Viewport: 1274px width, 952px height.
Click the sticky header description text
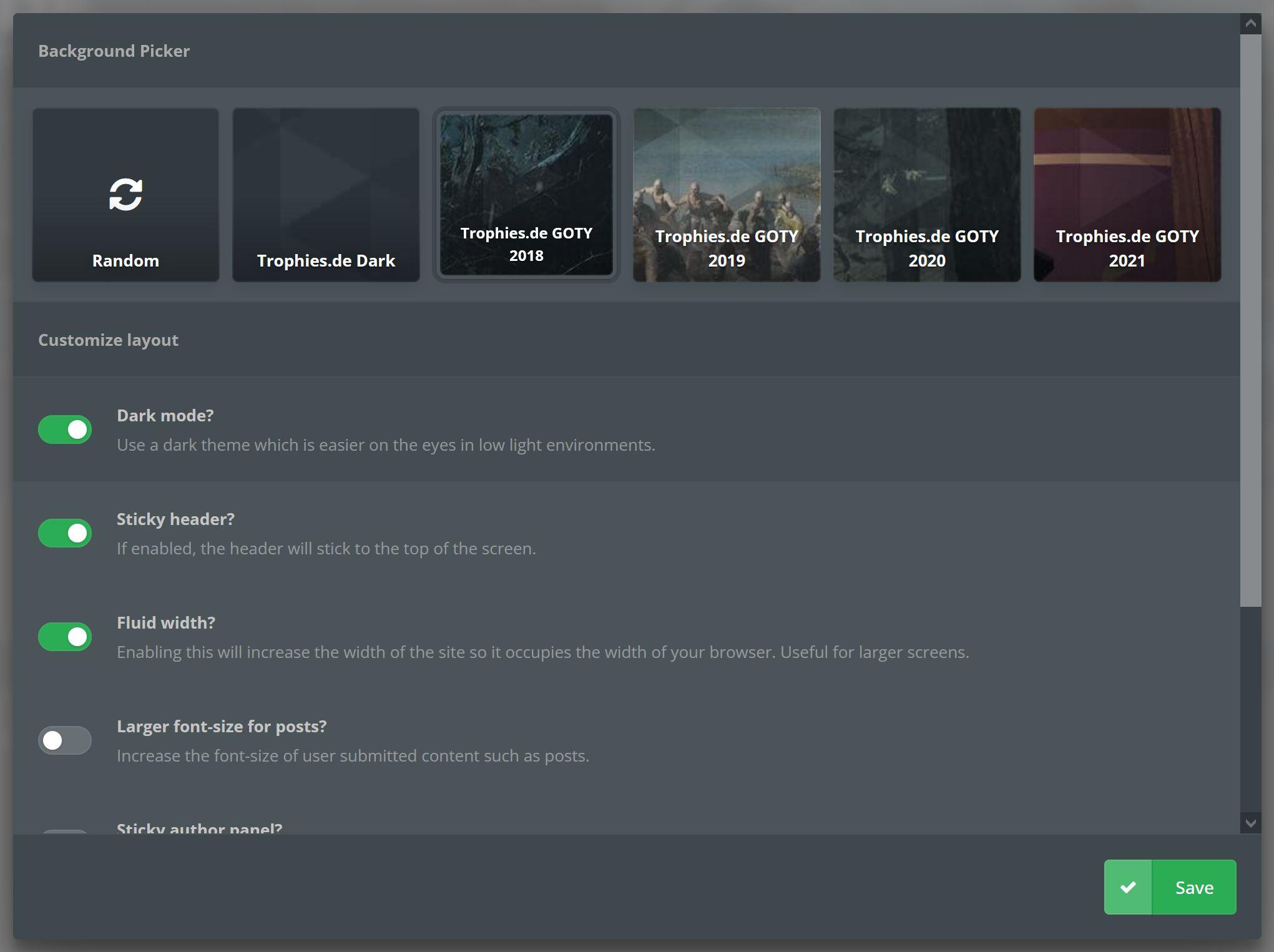[326, 549]
